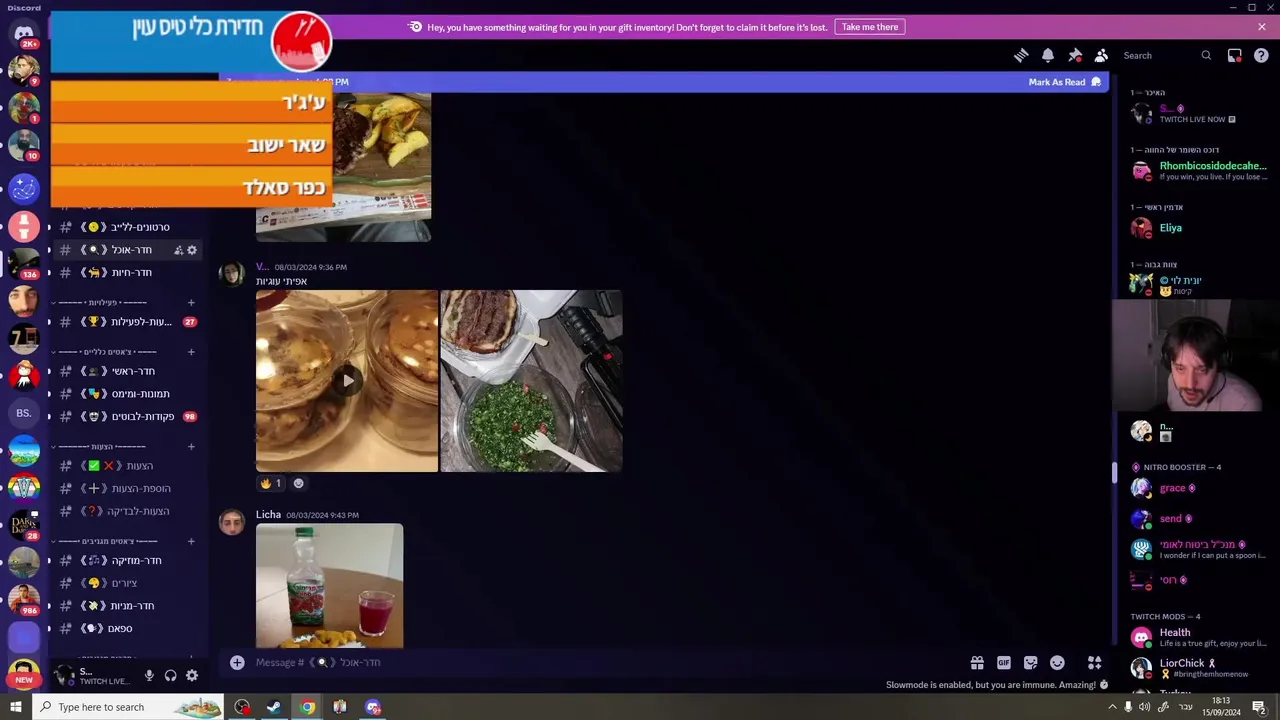This screenshot has width=1280, height=720.
Task: Collapse the הצעות category
Action: click(x=102, y=447)
